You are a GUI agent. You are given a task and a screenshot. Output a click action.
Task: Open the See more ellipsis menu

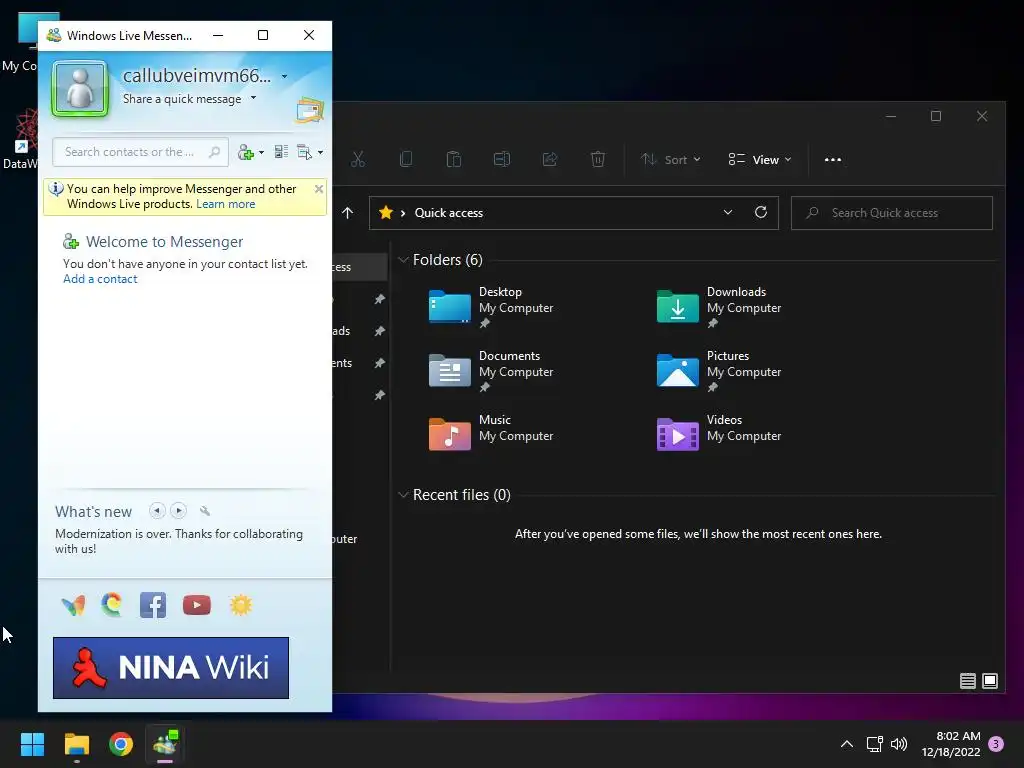coord(833,159)
